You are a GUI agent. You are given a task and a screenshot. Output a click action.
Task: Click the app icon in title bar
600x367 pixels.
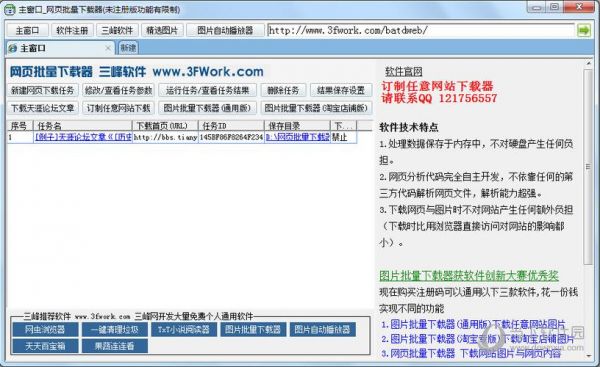[x=10, y=10]
